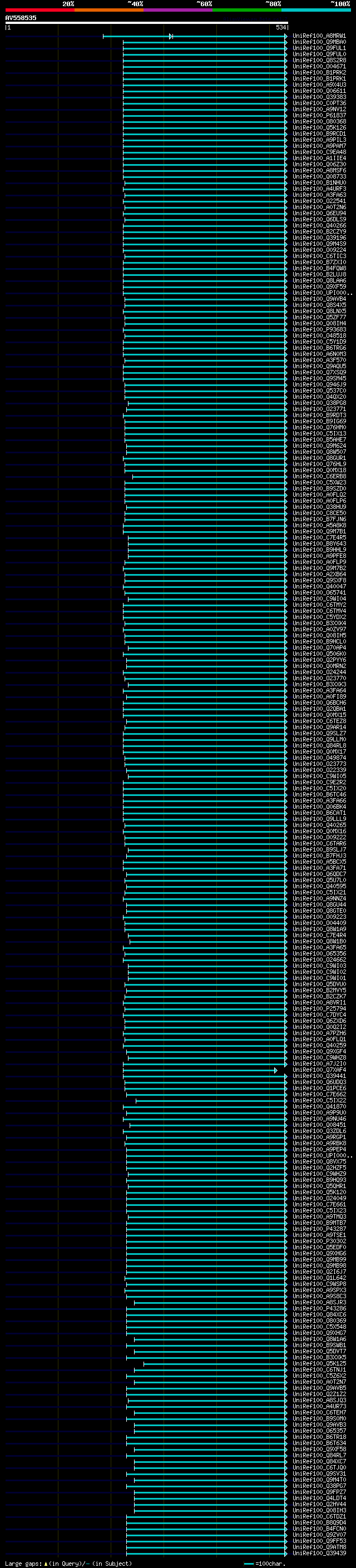Select hit UniRef100_Q8S2R8

[x=319, y=60]
